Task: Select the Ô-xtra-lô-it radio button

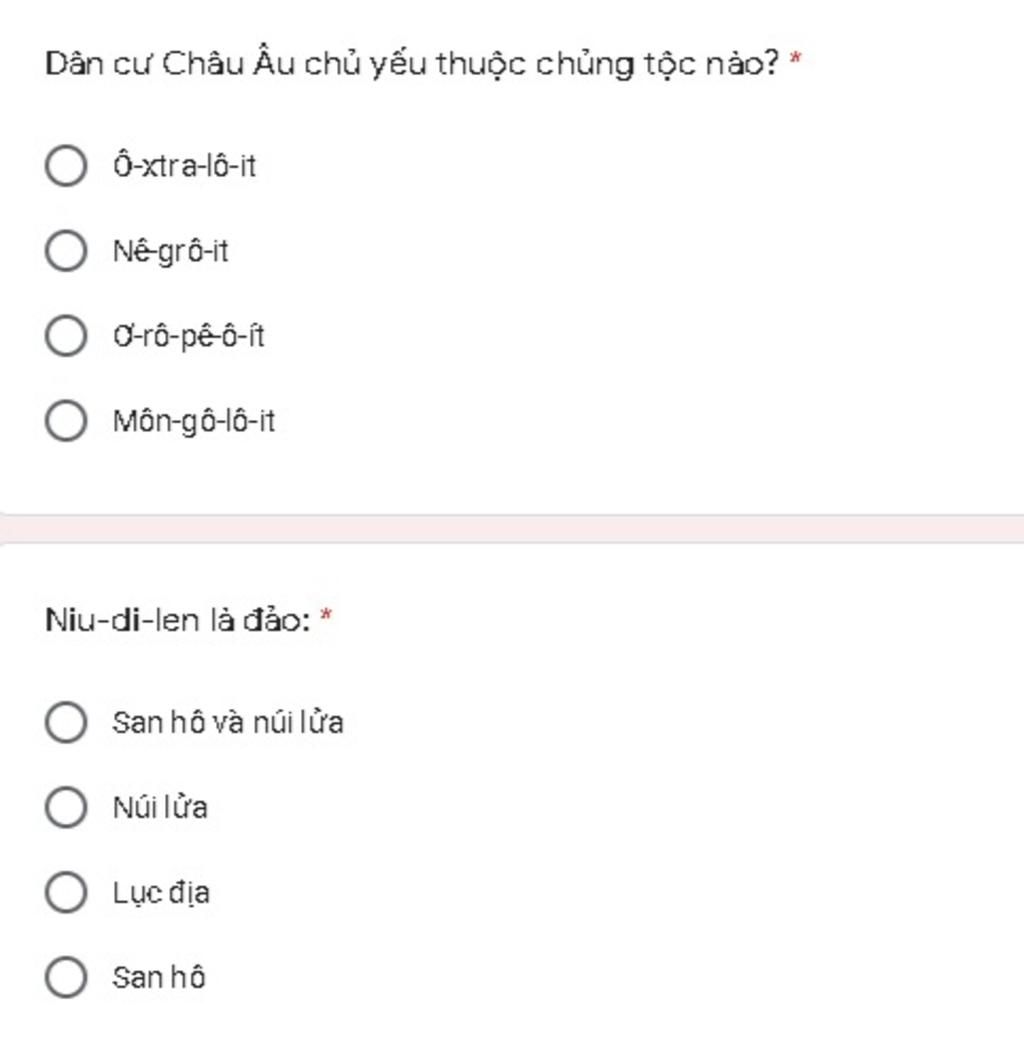Action: pos(66,166)
